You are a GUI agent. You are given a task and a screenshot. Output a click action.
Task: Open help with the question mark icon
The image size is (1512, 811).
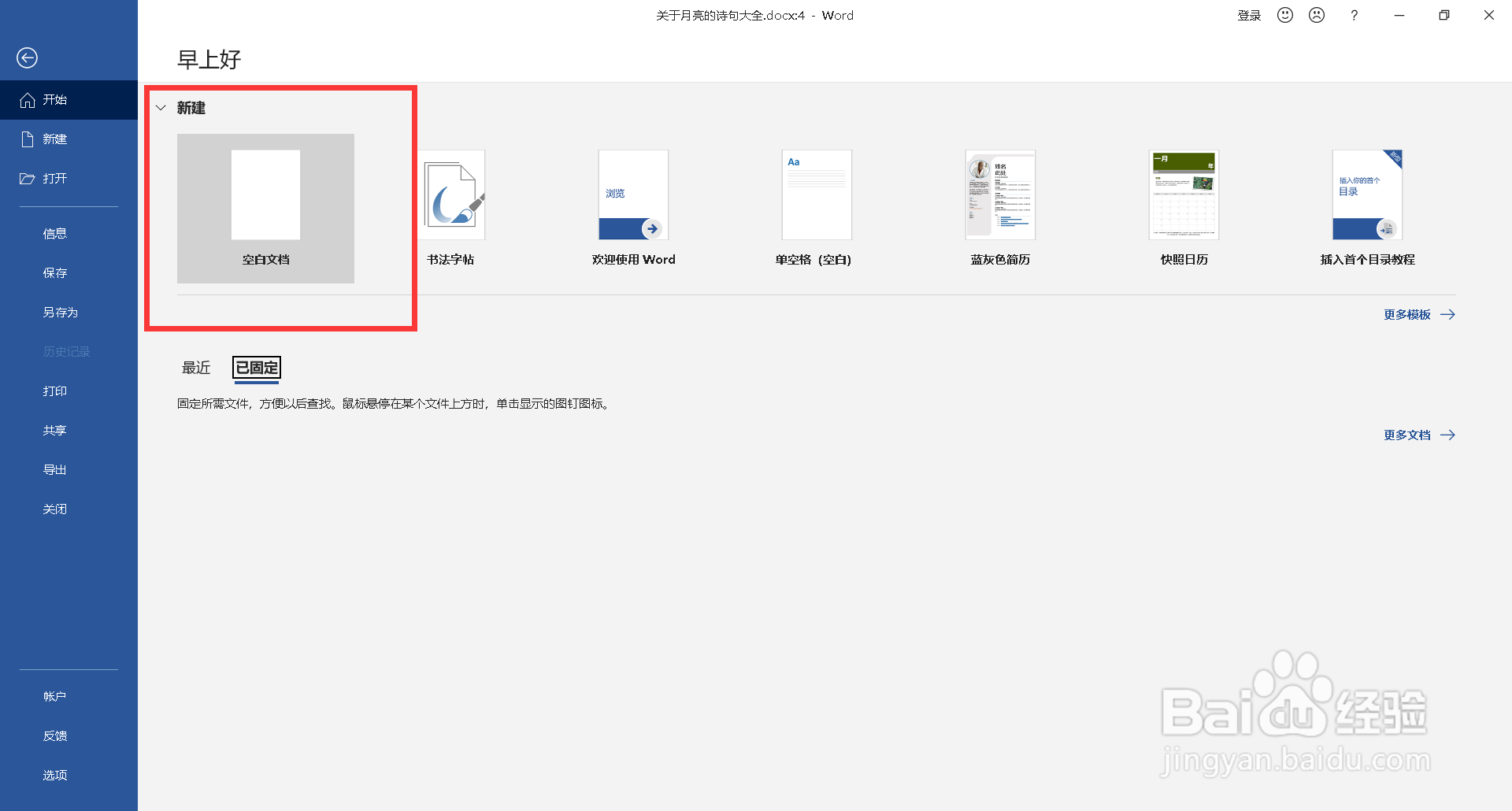(1354, 15)
